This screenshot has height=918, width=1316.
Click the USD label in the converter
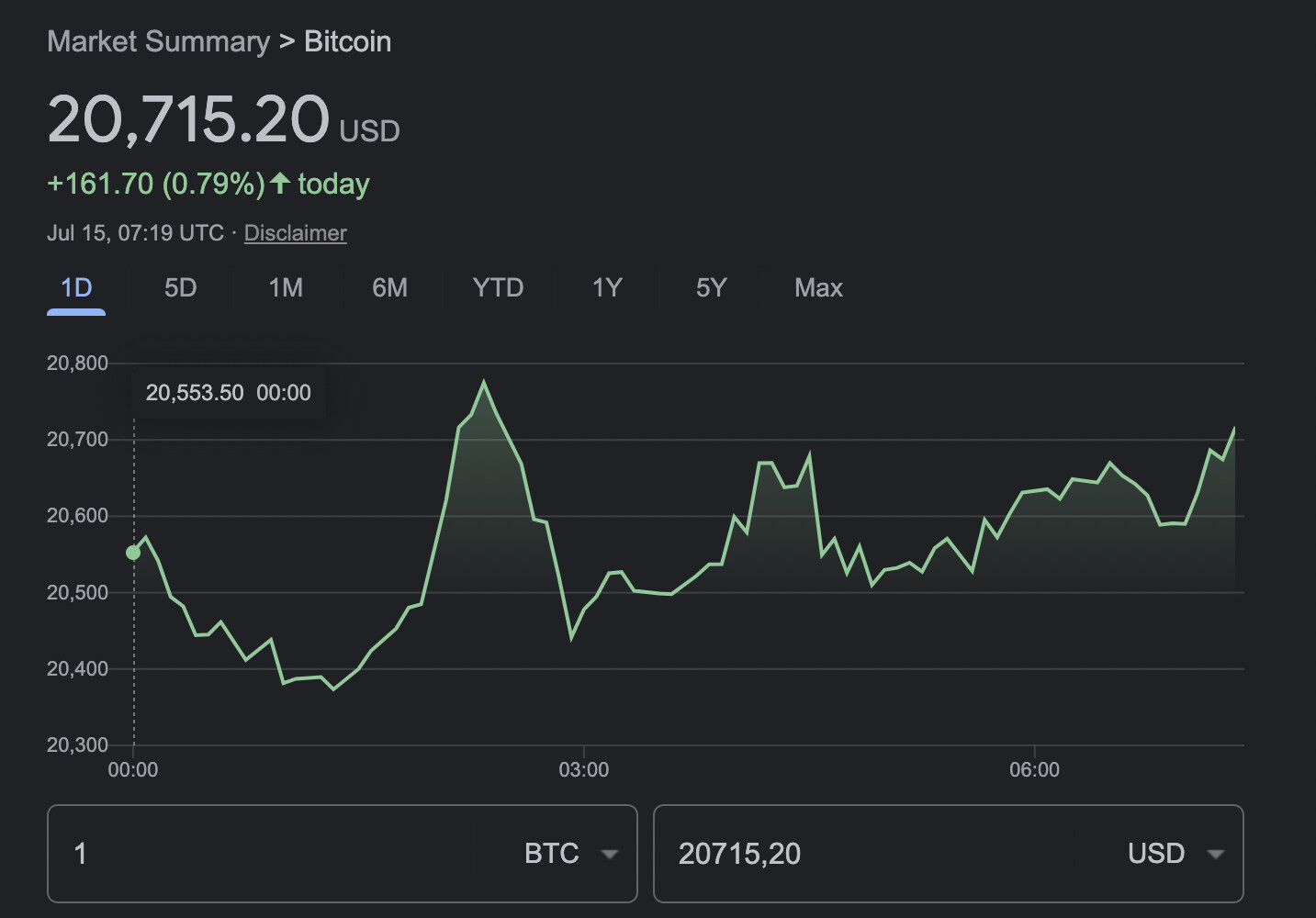(1156, 854)
